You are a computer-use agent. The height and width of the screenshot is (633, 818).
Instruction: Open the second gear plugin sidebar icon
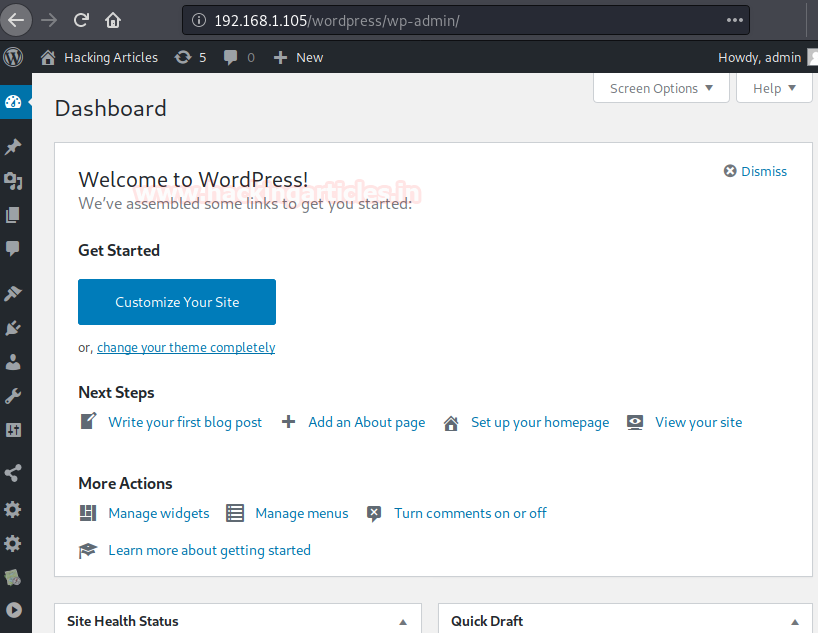pos(13,544)
